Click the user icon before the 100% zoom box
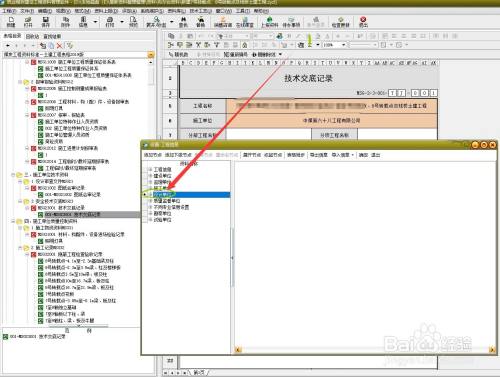This screenshot has width=500, height=377. coord(301,45)
